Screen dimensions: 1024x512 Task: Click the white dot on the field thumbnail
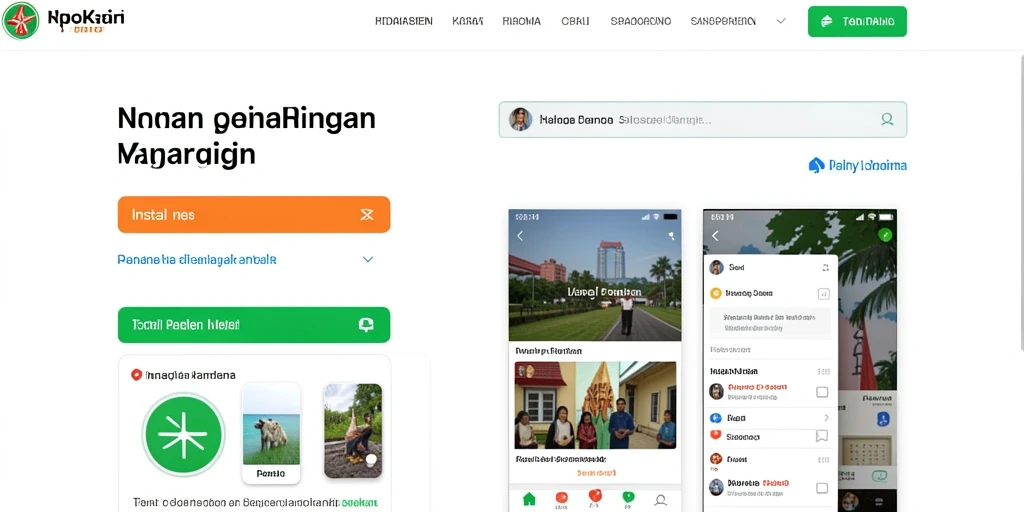[x=371, y=460]
